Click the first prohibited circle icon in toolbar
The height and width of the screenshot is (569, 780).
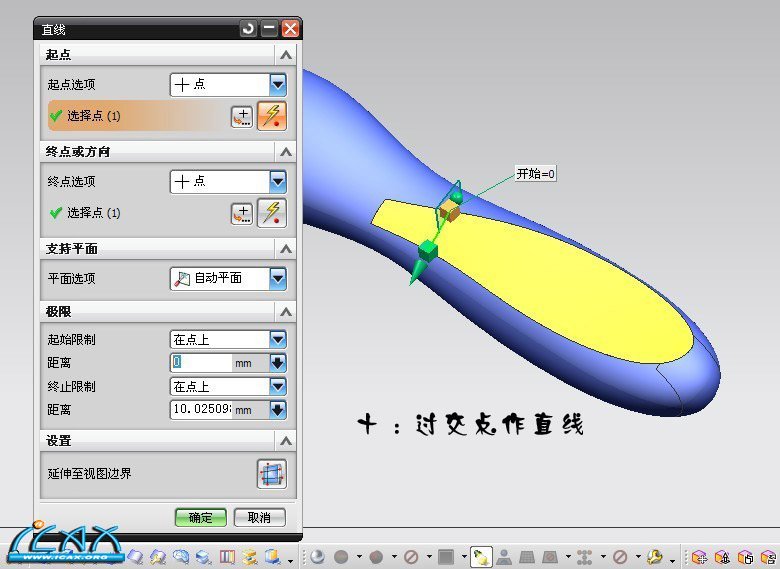point(411,557)
